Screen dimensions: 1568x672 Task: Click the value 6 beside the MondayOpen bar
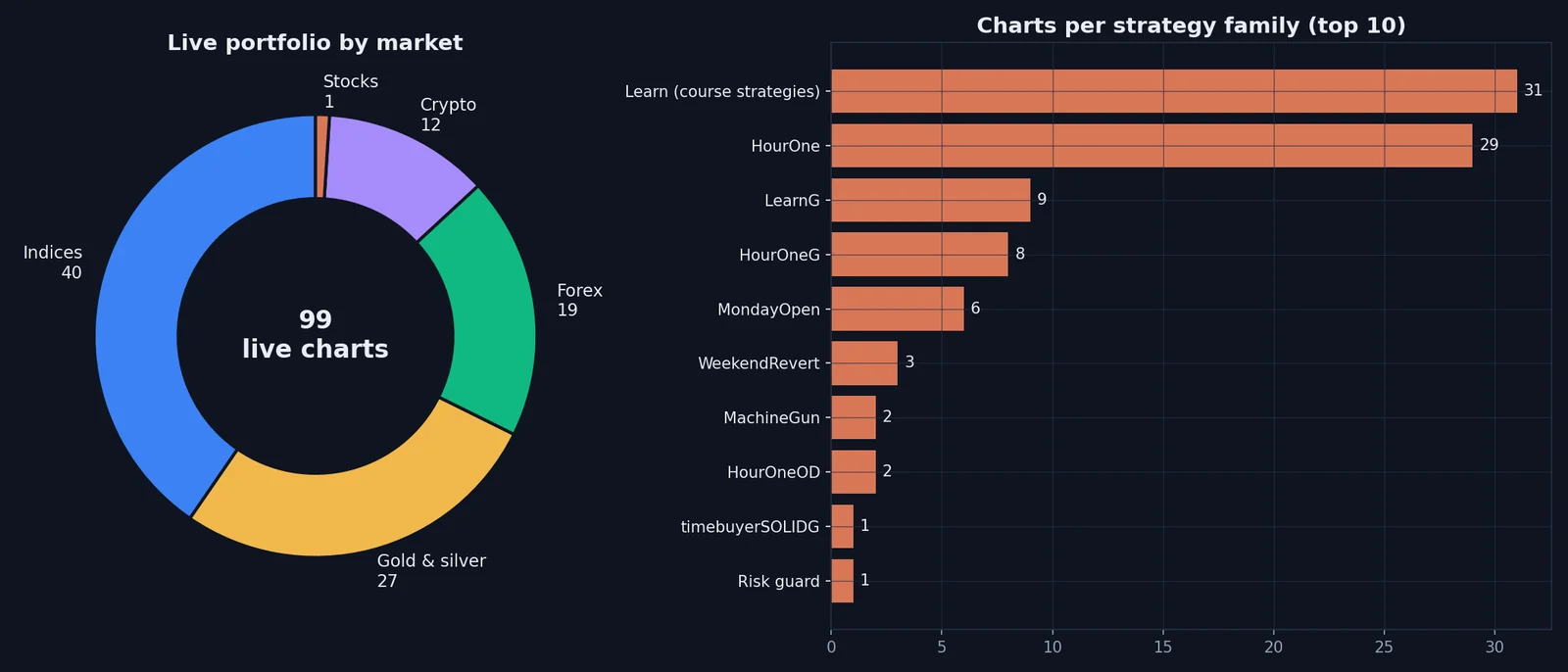(x=975, y=308)
